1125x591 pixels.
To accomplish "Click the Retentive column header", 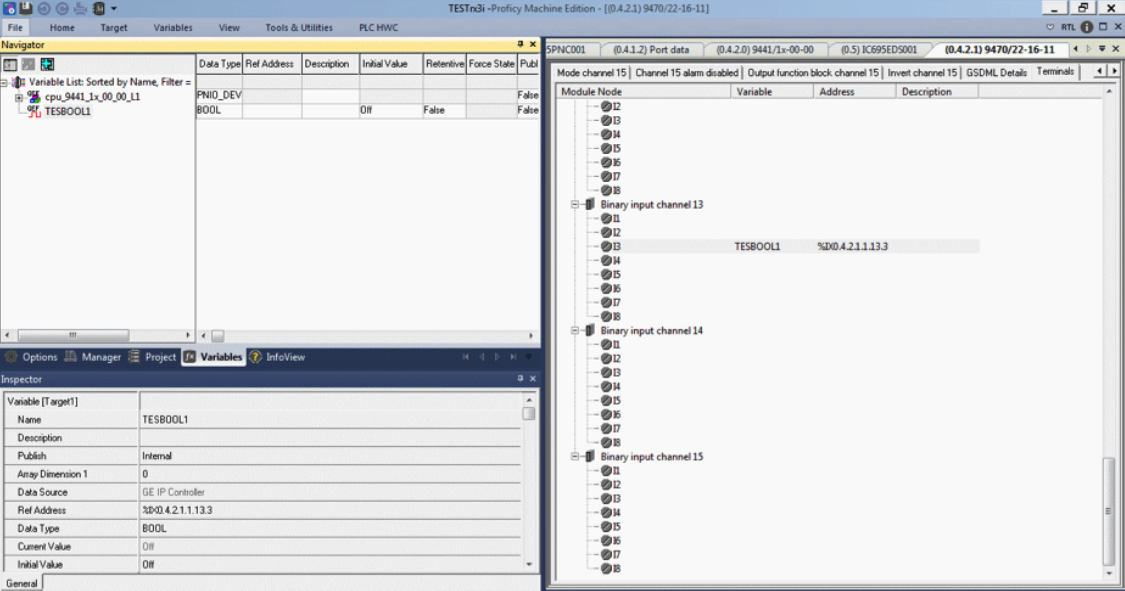I will pyautogui.click(x=444, y=64).
